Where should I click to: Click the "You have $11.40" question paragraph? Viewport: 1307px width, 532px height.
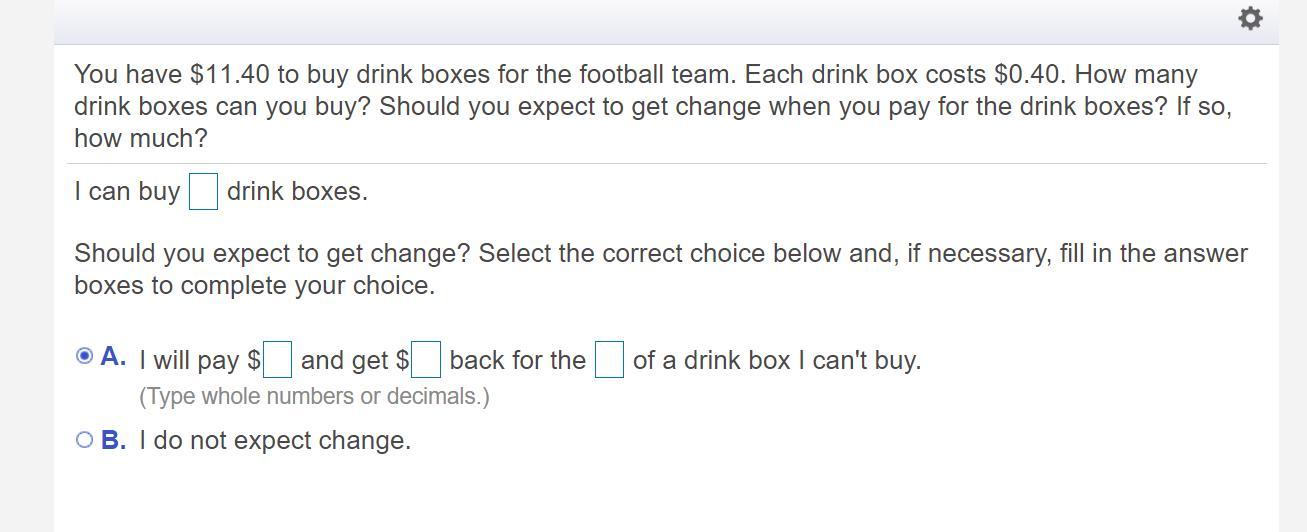point(650,106)
